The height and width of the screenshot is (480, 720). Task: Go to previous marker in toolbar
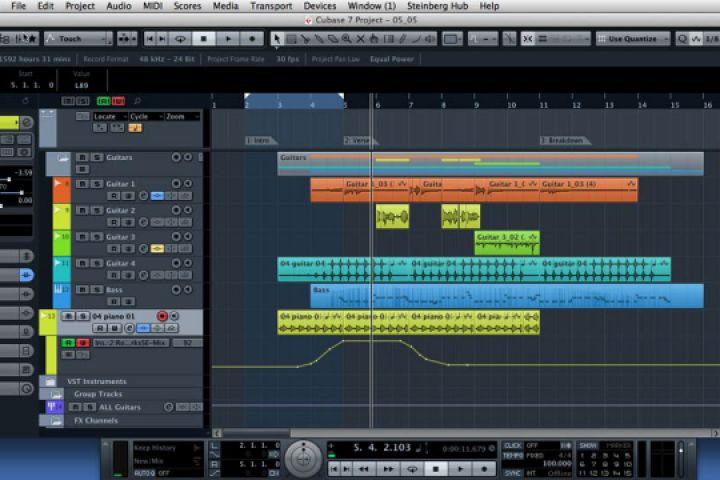coord(150,39)
